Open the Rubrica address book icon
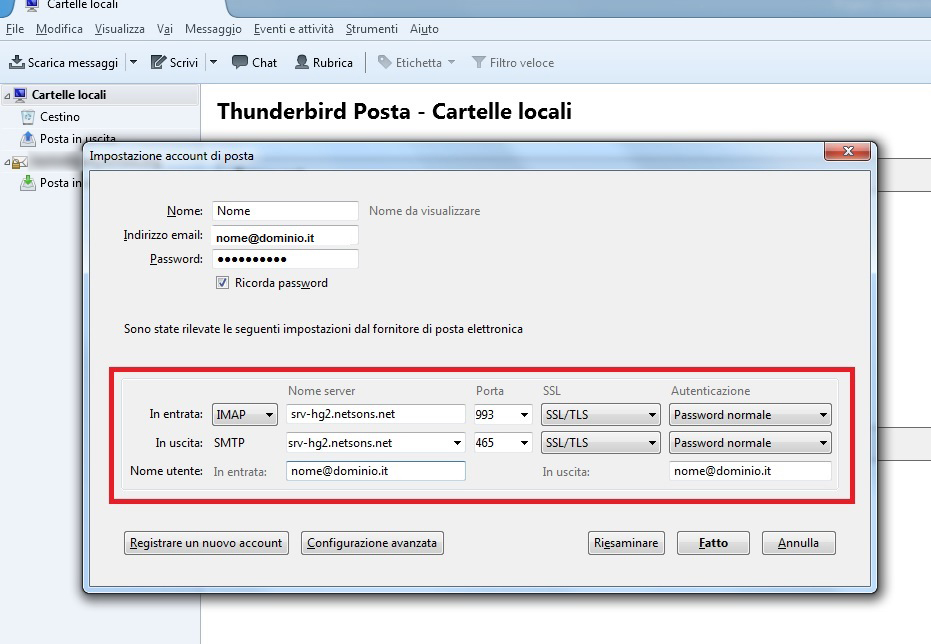Image resolution: width=931 pixels, height=644 pixels. tap(302, 63)
